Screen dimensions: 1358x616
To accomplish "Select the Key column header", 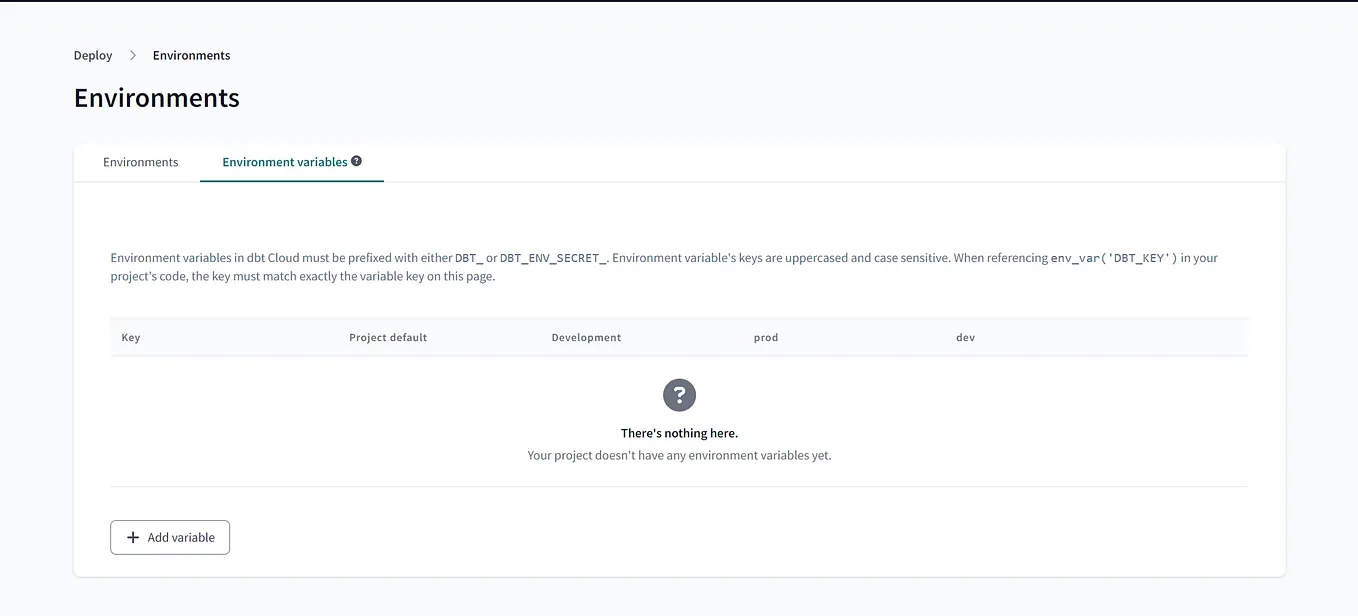I will coord(131,337).
